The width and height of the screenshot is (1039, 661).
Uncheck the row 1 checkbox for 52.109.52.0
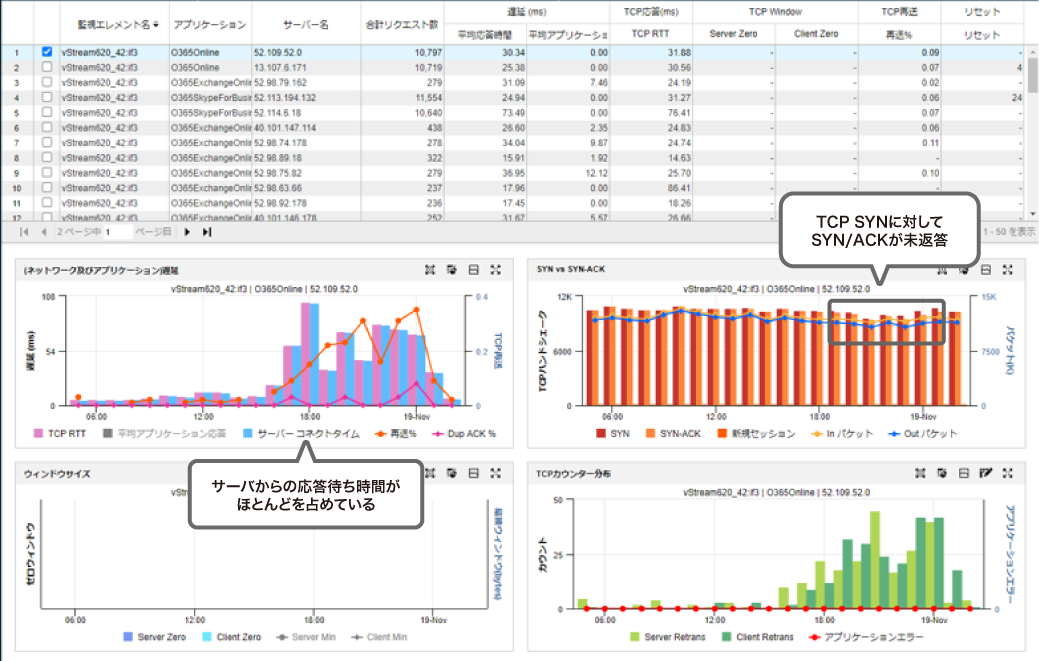(x=47, y=51)
